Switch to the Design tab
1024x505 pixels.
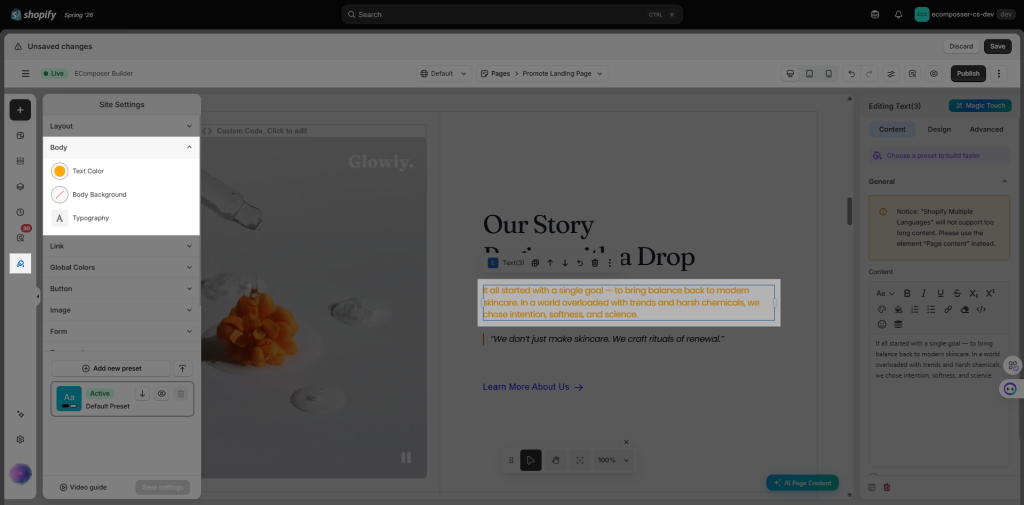click(939, 129)
